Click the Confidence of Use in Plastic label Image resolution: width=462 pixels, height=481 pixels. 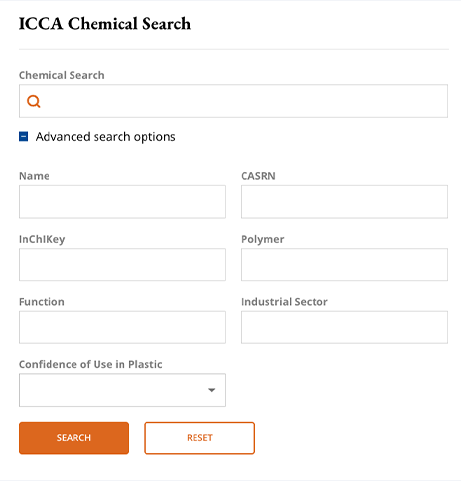pos(91,364)
